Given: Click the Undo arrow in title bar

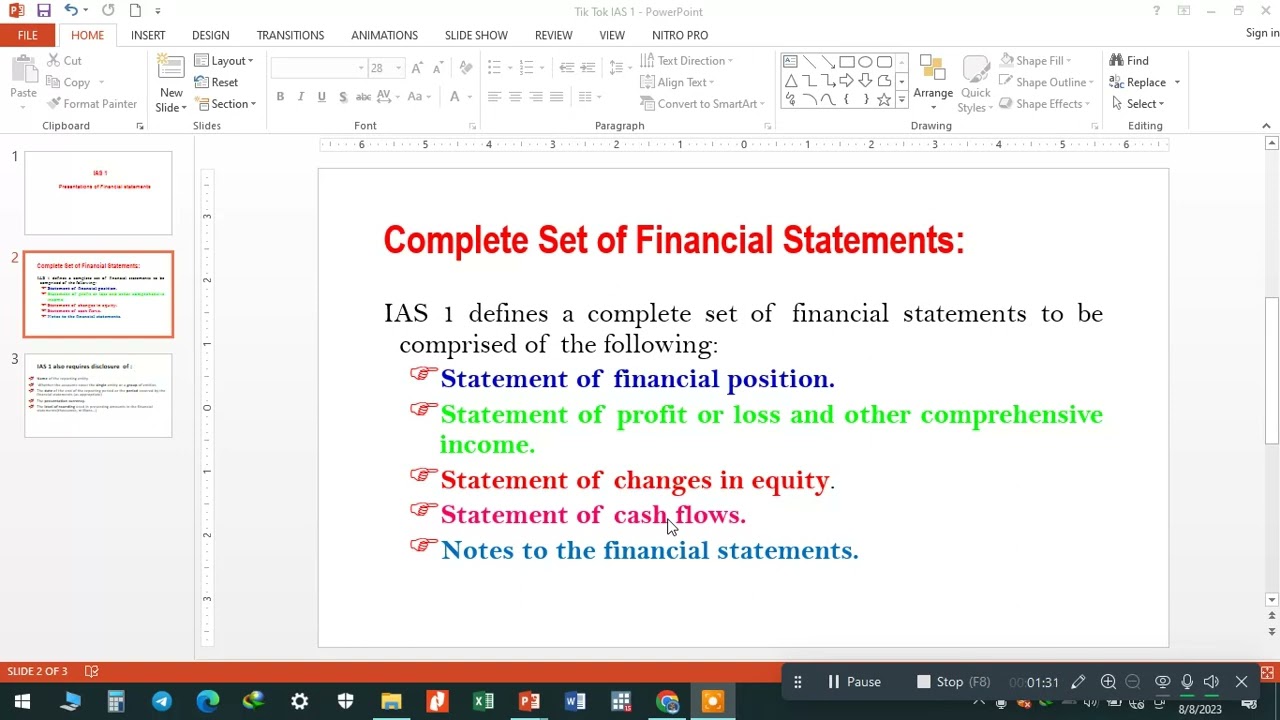Looking at the screenshot, I should tap(70, 11).
